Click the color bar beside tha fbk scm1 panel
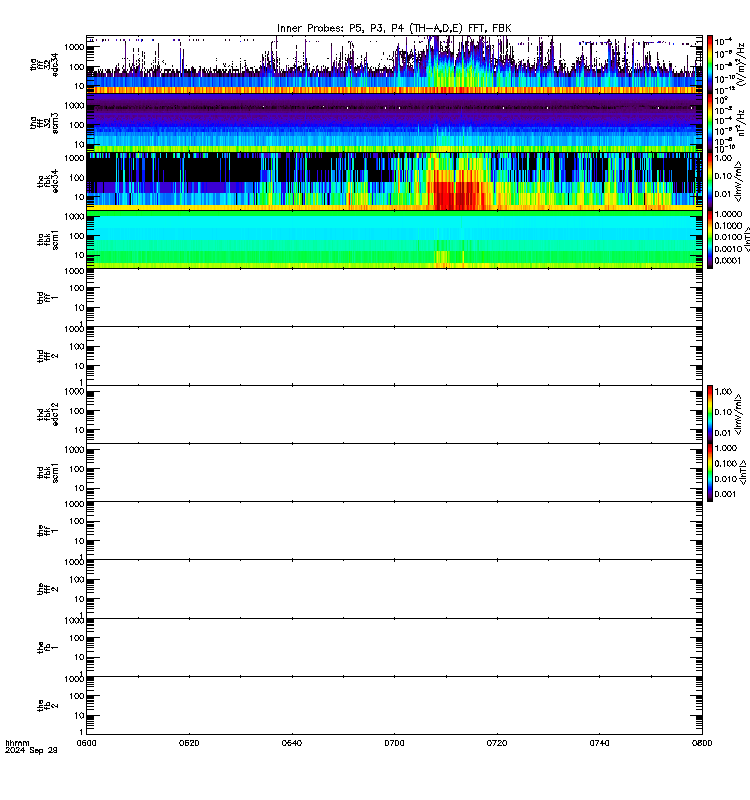 [710, 239]
